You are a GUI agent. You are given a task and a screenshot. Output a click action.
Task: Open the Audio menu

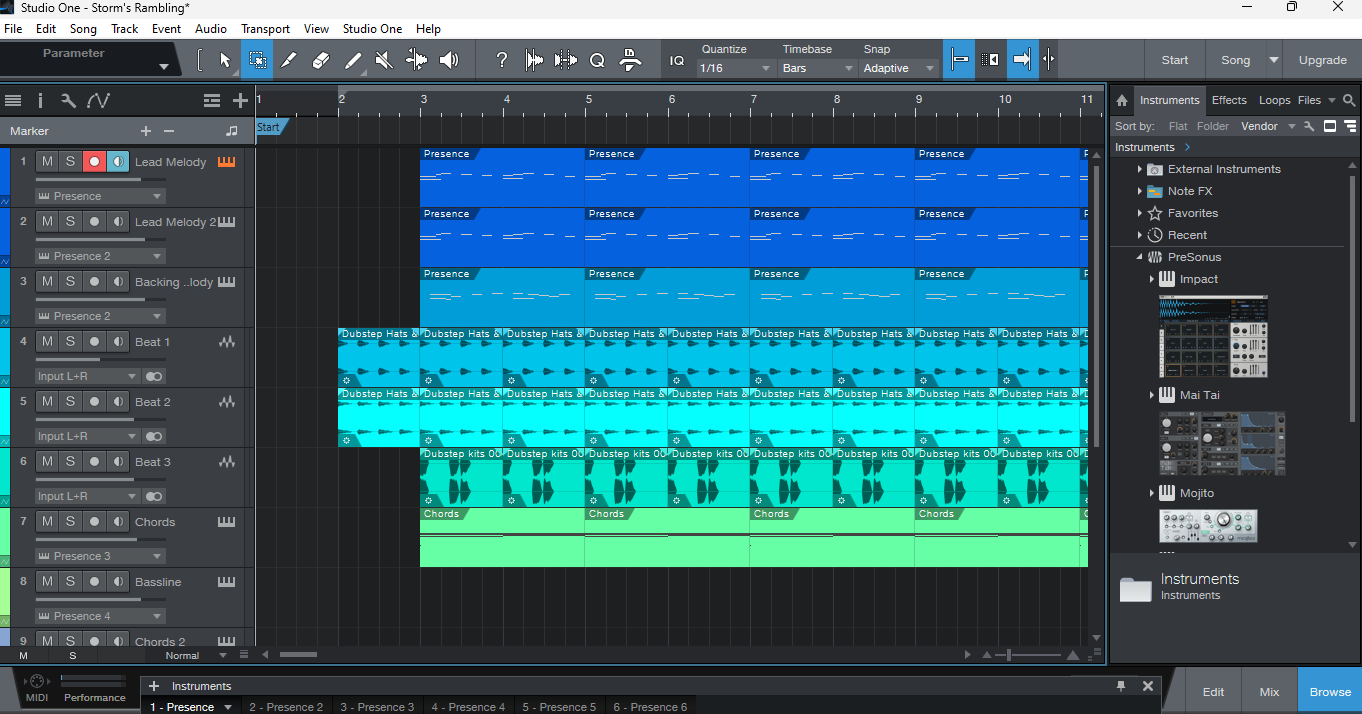pyautogui.click(x=211, y=29)
